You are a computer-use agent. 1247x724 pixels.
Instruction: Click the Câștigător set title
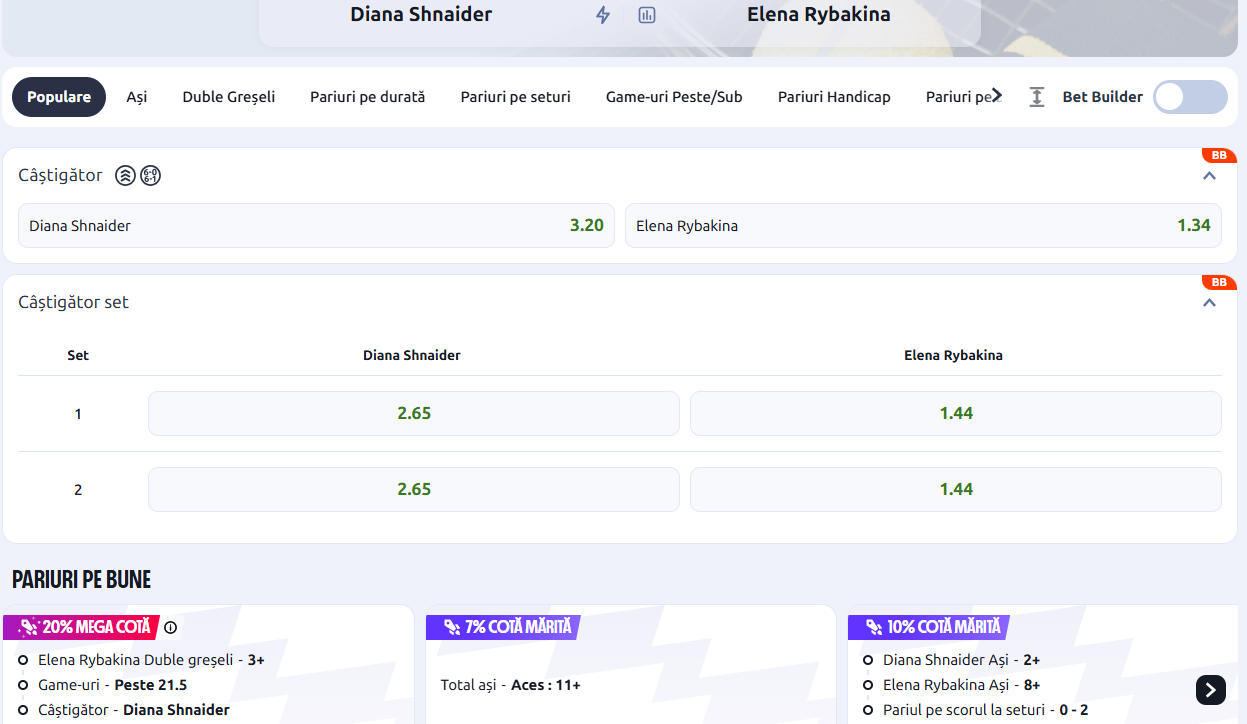coord(74,302)
